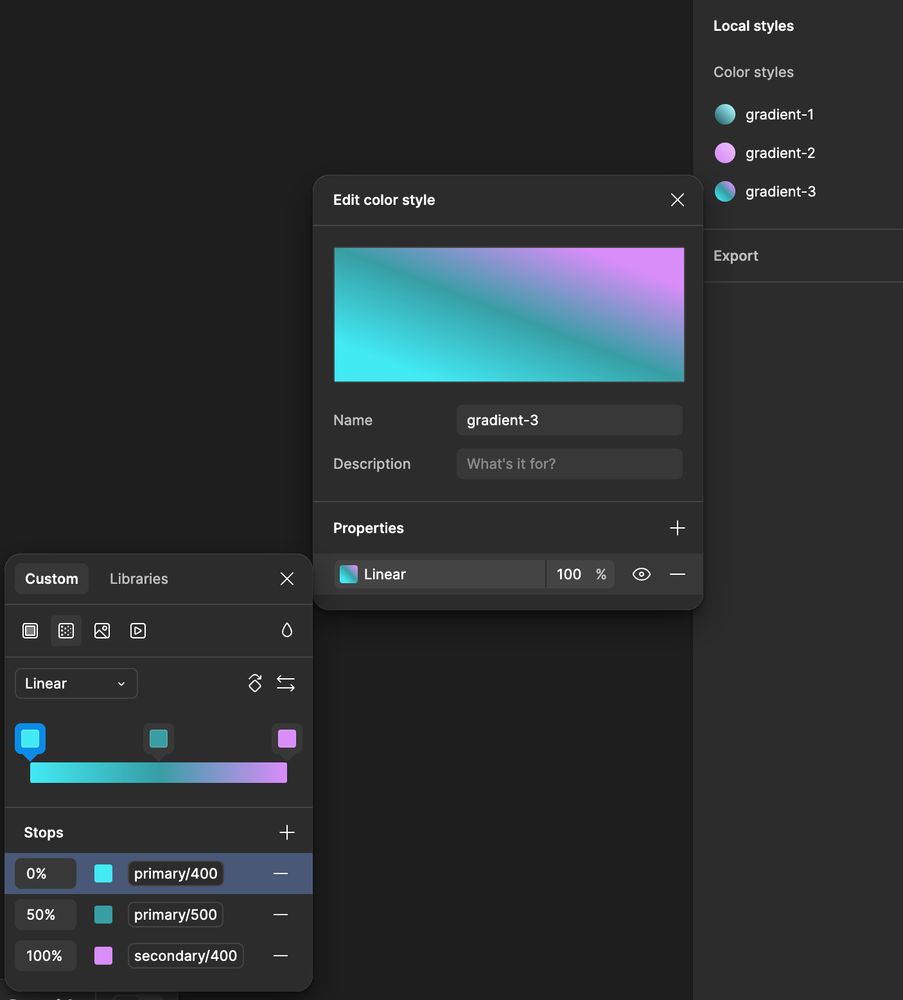This screenshot has height=1000, width=903.
Task: Select the teal middle stop handle
Action: click(158, 739)
